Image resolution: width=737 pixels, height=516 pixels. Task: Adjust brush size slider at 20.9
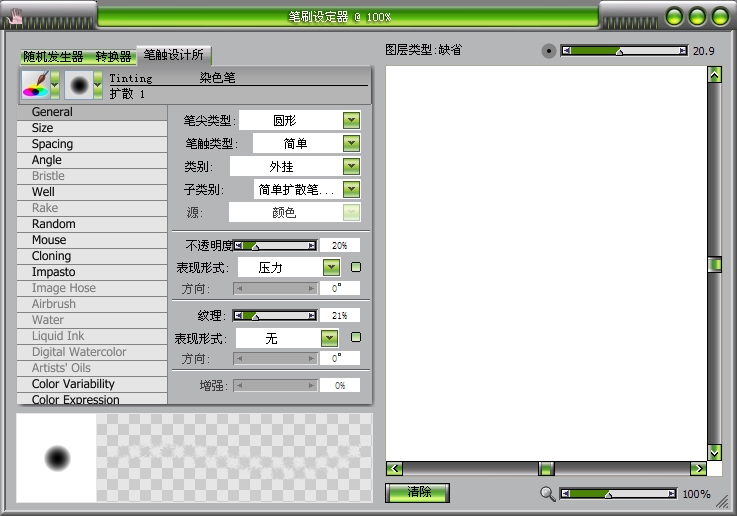point(625,51)
